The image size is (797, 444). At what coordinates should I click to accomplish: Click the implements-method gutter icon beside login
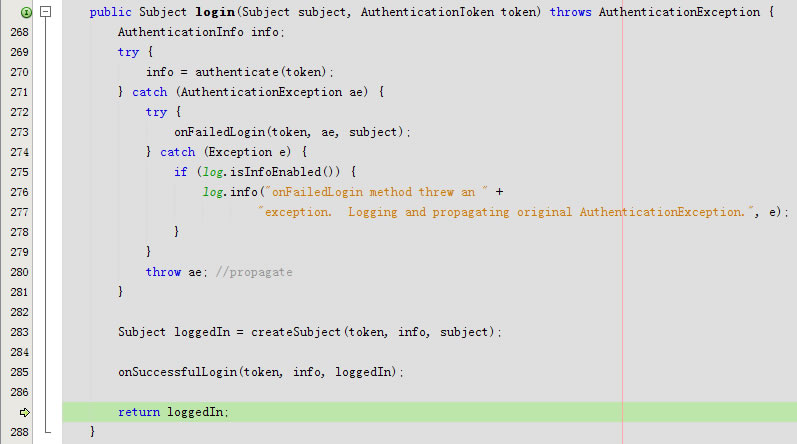(x=26, y=12)
